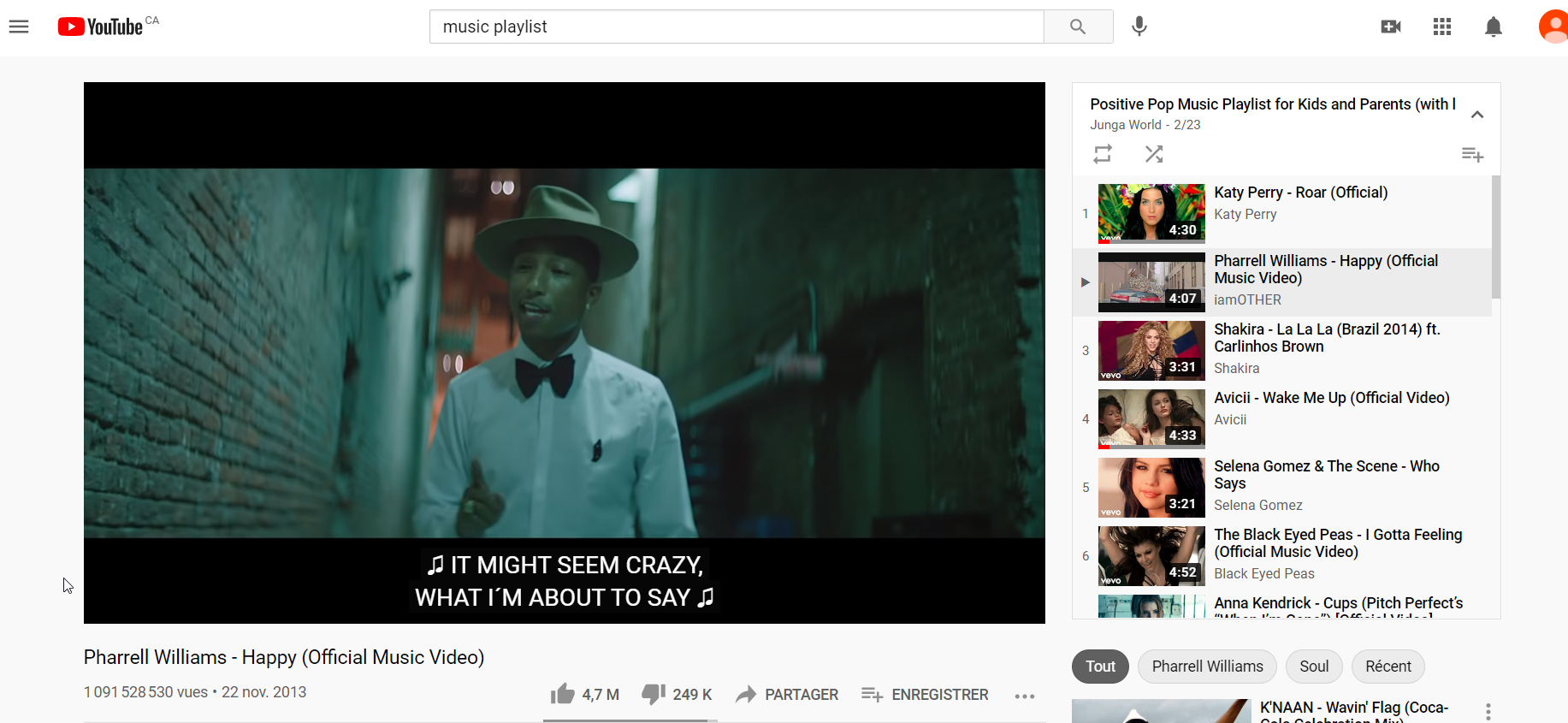1568x723 pixels.
Task: Play Katy Perry - Roar thumbnail
Action: [x=1151, y=214]
